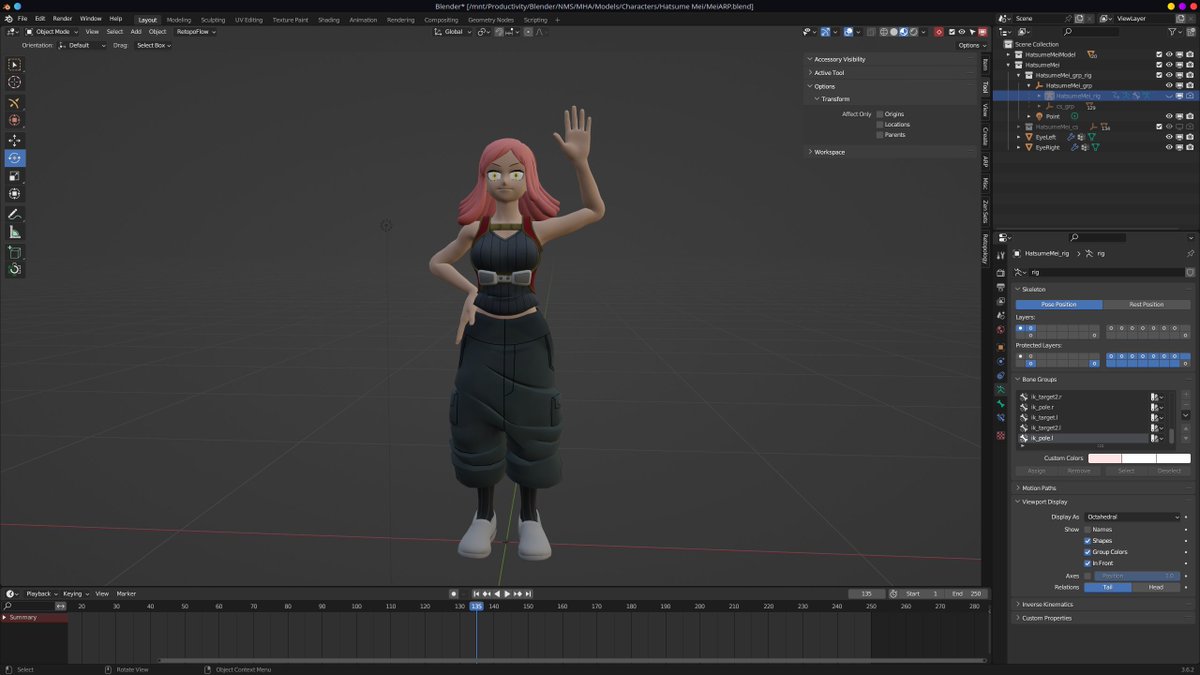Disable the Group Colors checkbox
Viewport: 1200px width, 675px height.
tap(1088, 552)
